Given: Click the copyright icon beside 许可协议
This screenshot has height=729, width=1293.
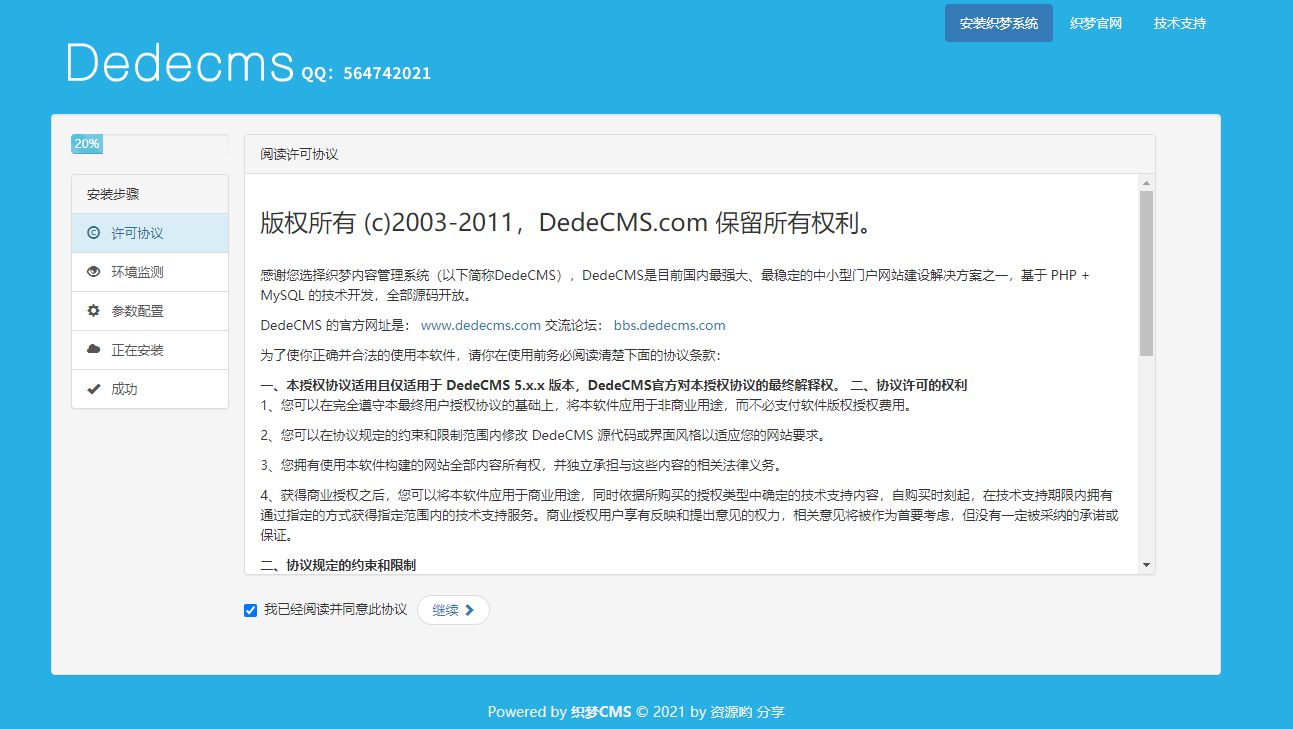Looking at the screenshot, I should coord(94,233).
